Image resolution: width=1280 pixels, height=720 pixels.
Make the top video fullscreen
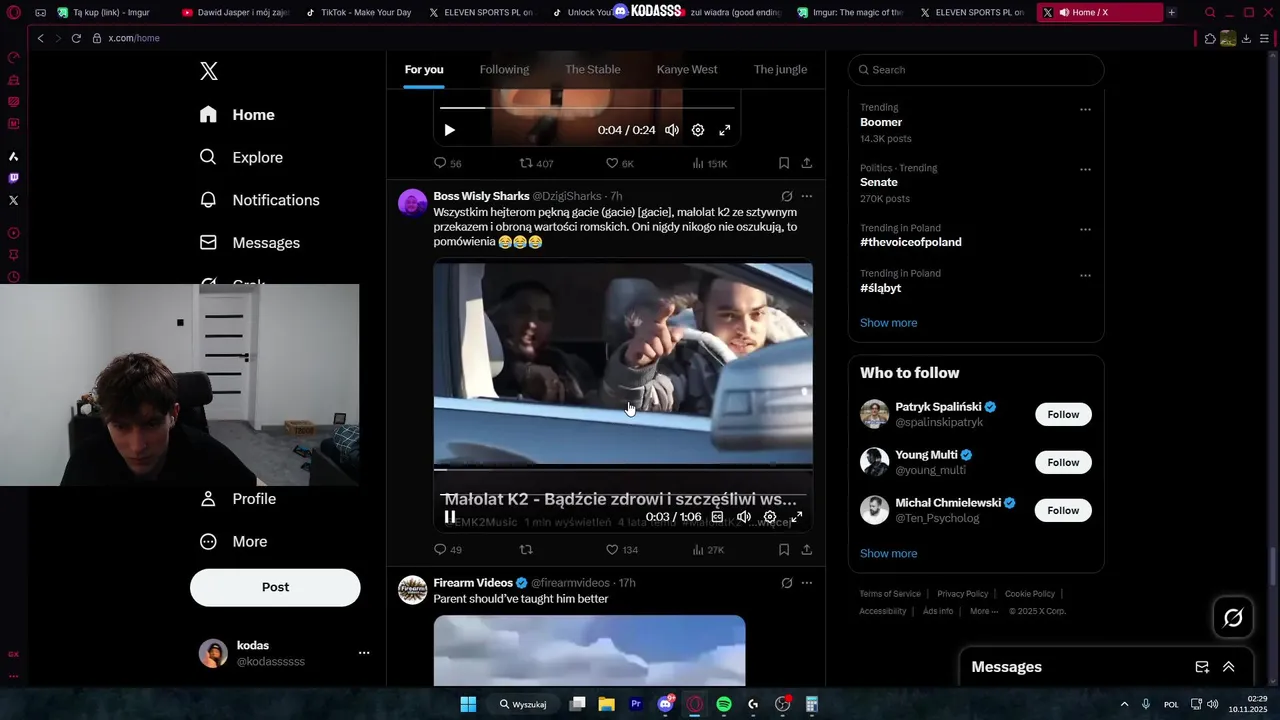725,130
